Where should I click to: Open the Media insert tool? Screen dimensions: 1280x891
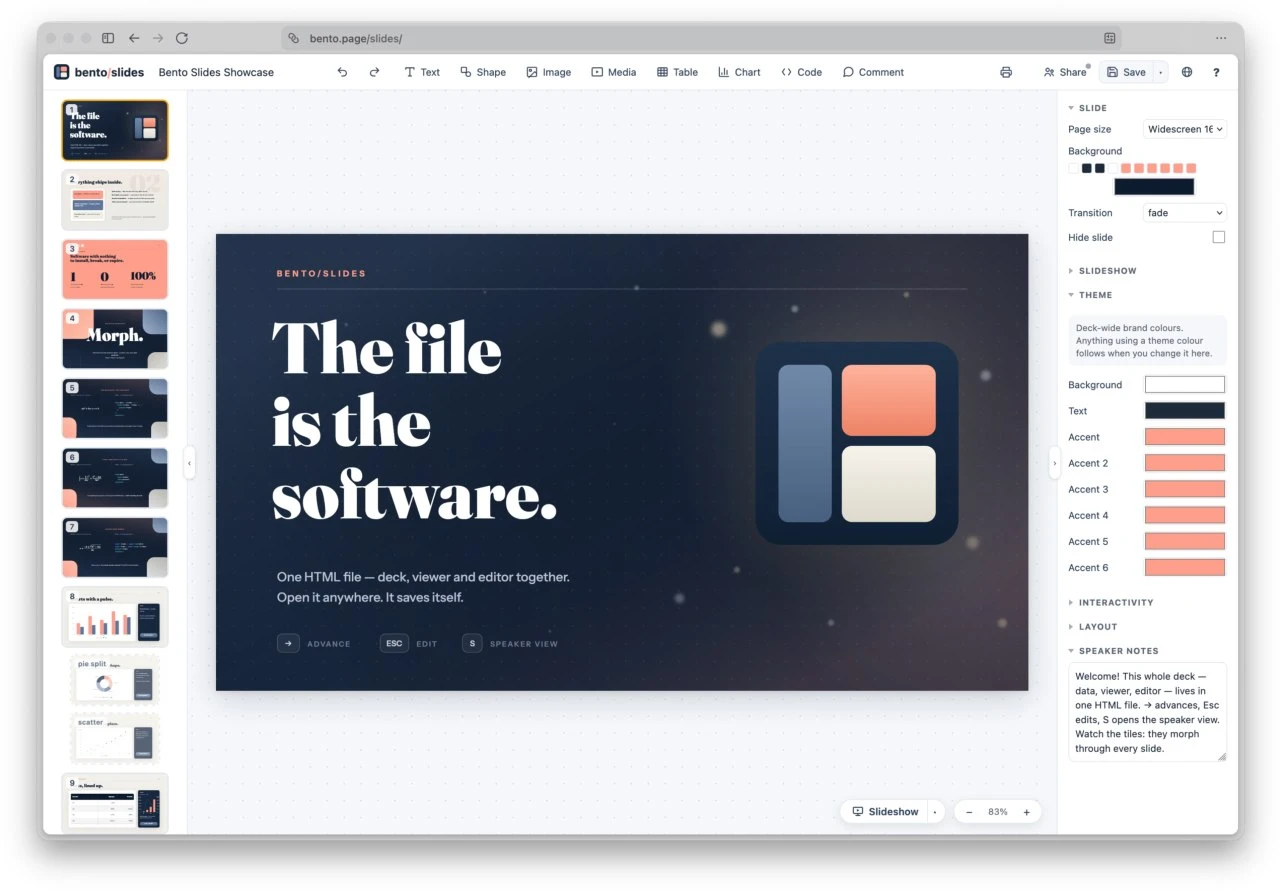click(613, 72)
